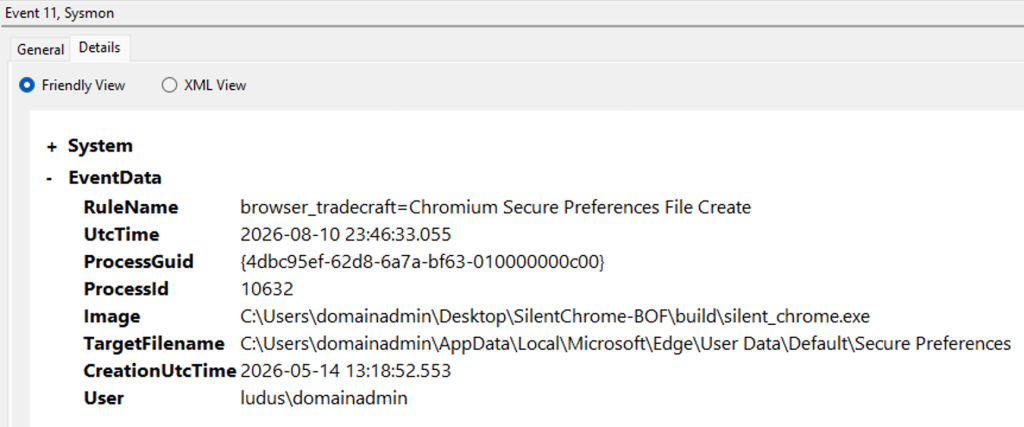Click the Image path silent_chrome.exe

pos(555,317)
